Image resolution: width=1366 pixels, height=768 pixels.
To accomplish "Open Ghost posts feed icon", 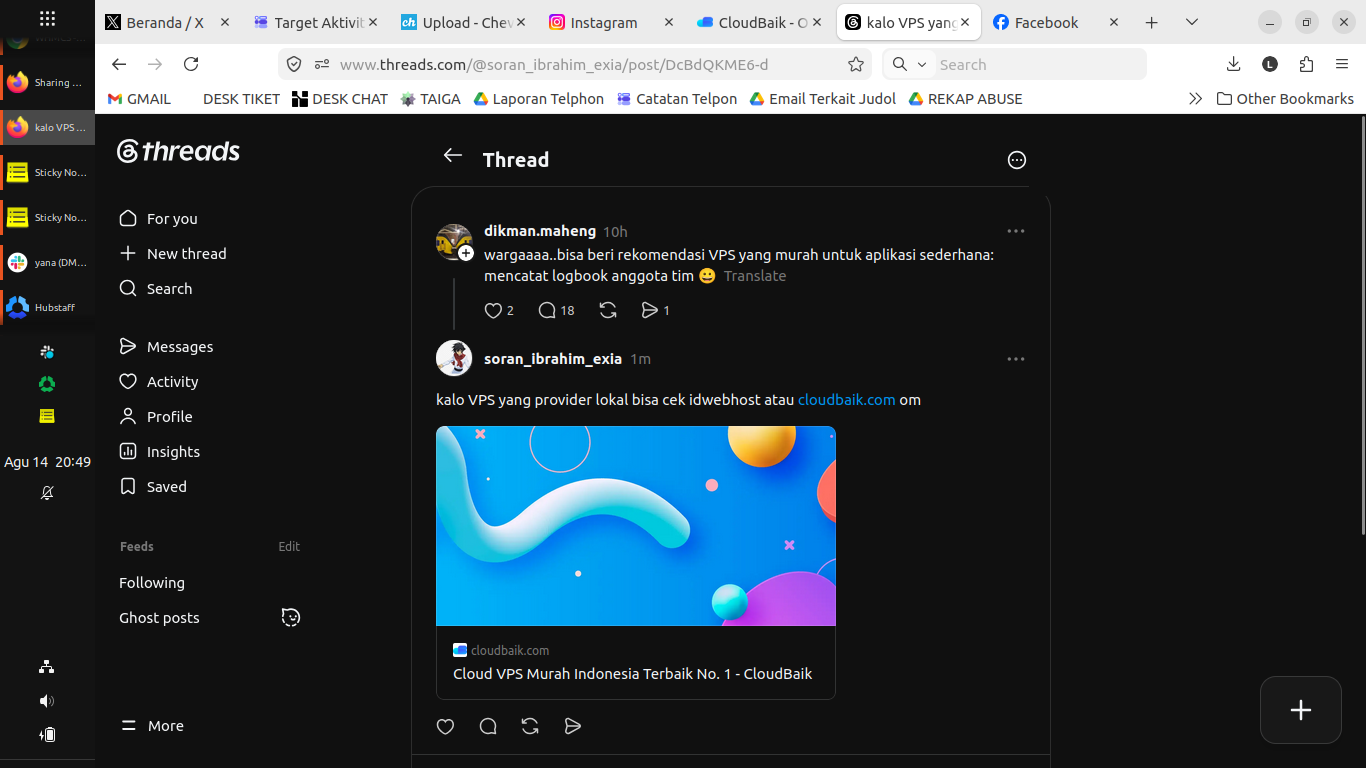I will tap(291, 617).
